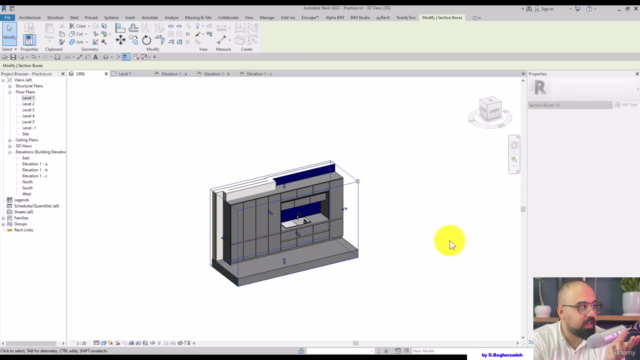Screen dimensions: 640x360
Task: Open the Type Selector in Properties
Action: [584, 89]
